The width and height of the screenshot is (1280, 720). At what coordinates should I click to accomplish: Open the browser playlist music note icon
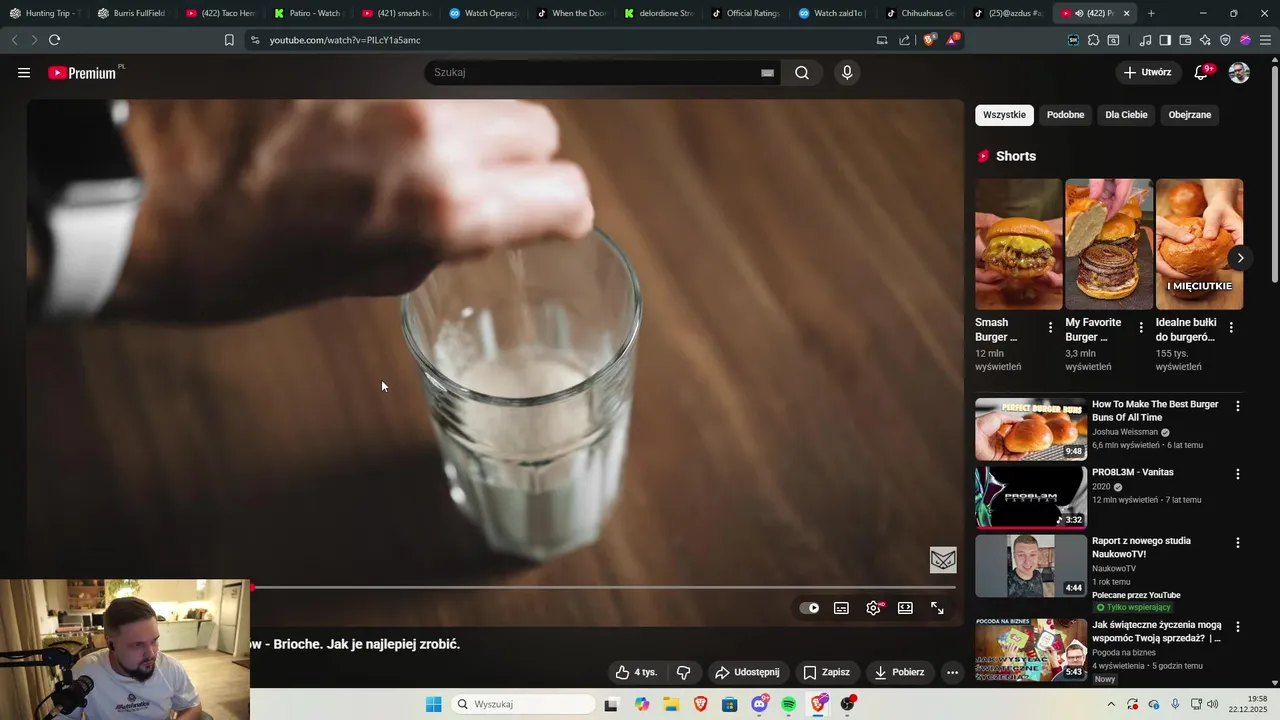[x=1146, y=40]
